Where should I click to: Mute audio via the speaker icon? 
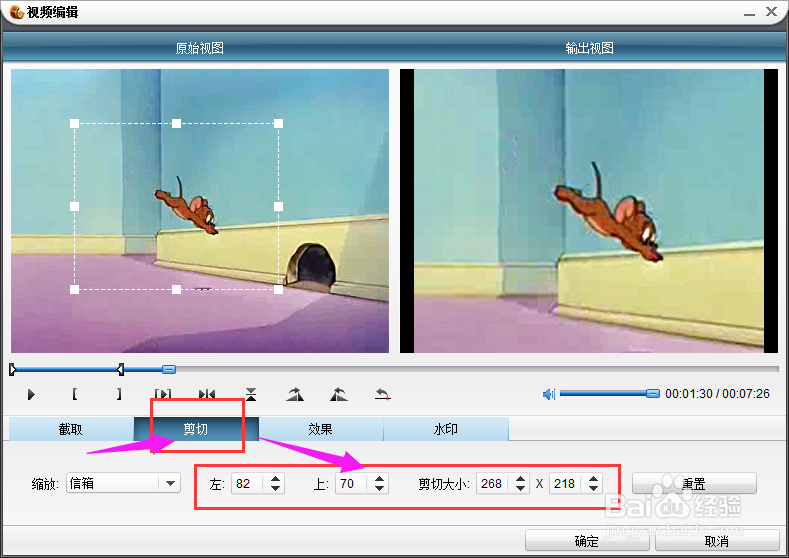point(548,394)
